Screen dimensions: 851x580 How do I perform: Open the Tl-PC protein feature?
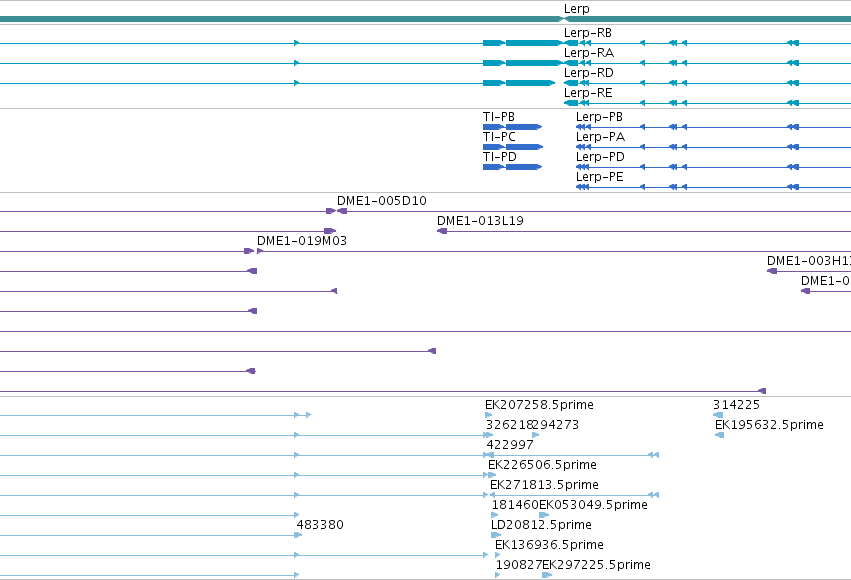(499, 137)
